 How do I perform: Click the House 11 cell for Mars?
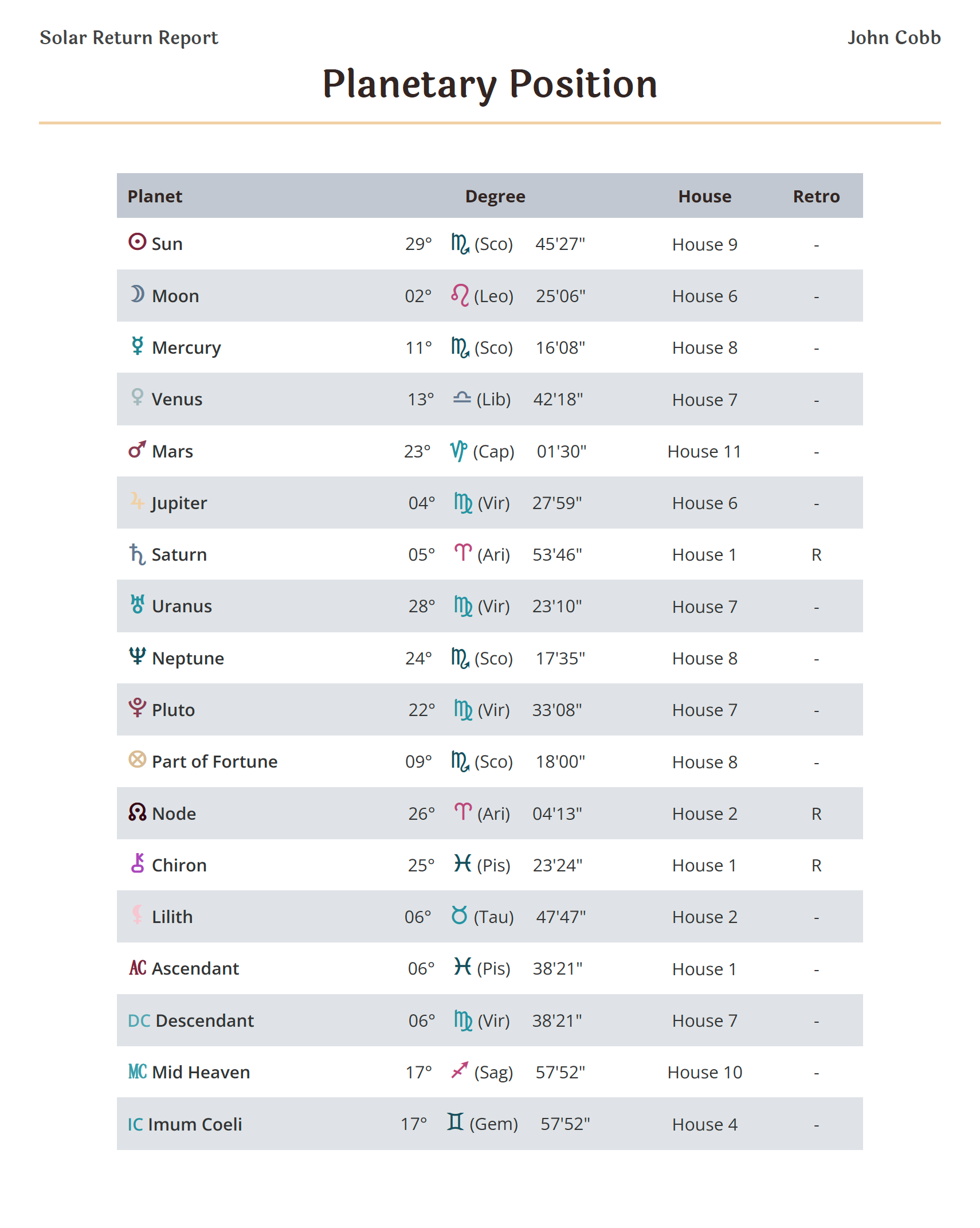point(704,452)
